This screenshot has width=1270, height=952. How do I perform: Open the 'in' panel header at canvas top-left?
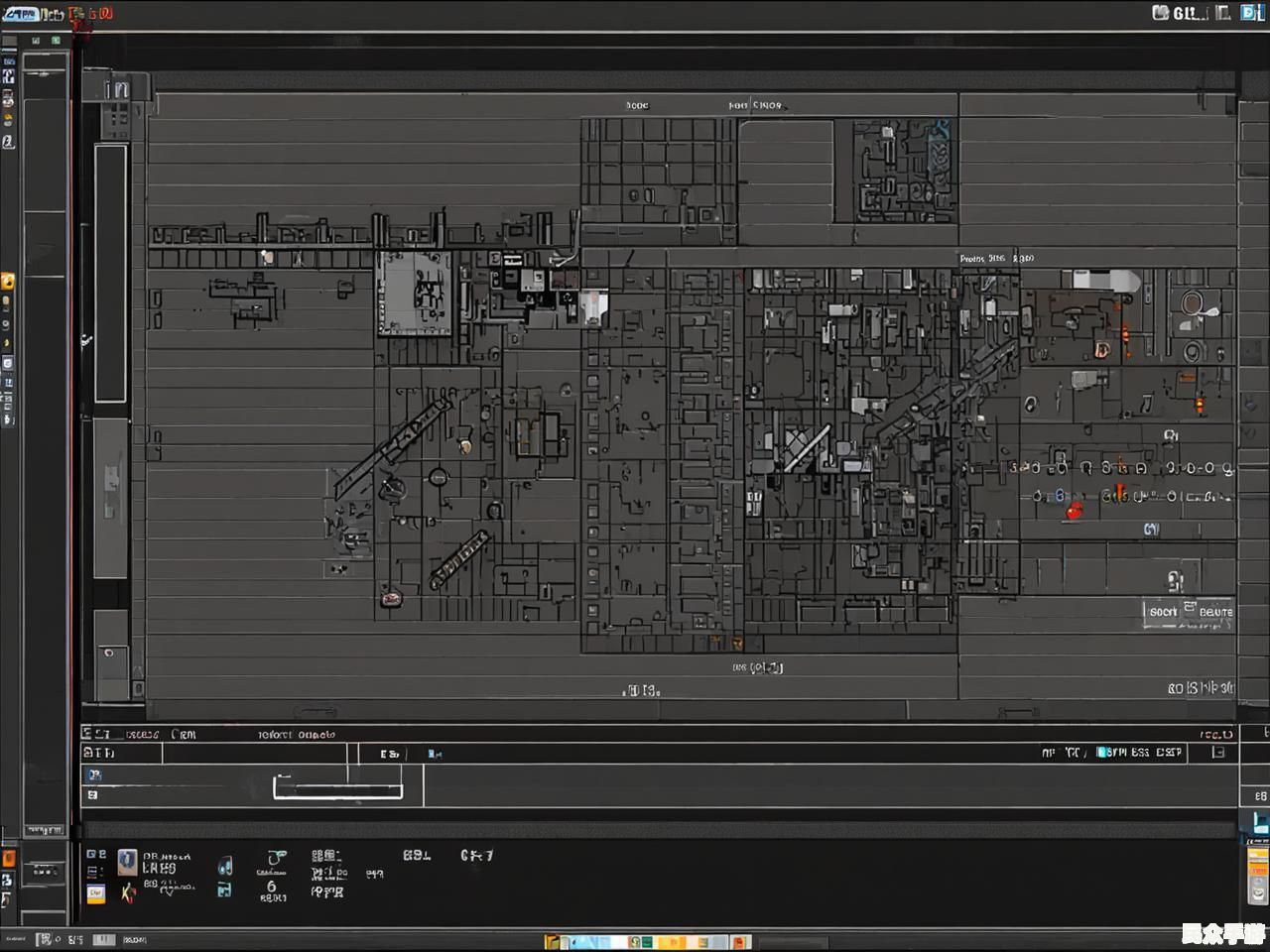(x=118, y=89)
